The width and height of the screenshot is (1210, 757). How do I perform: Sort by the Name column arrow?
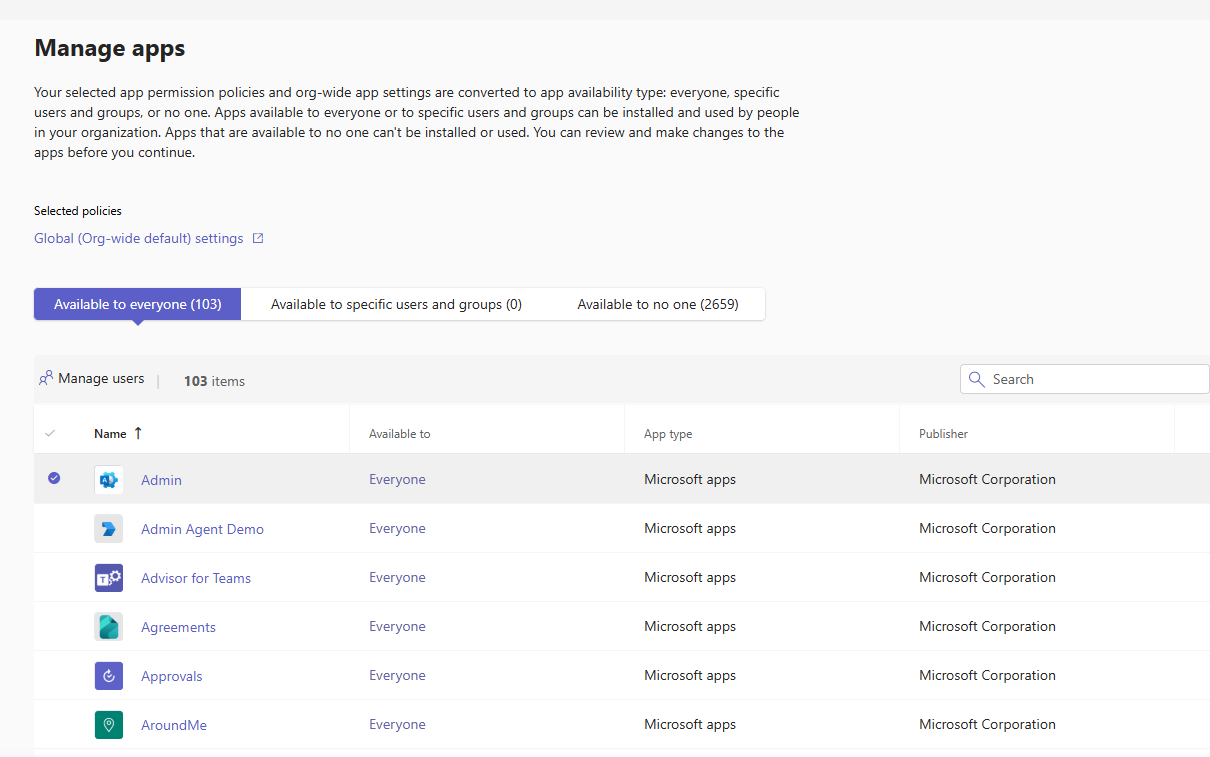[x=138, y=433]
